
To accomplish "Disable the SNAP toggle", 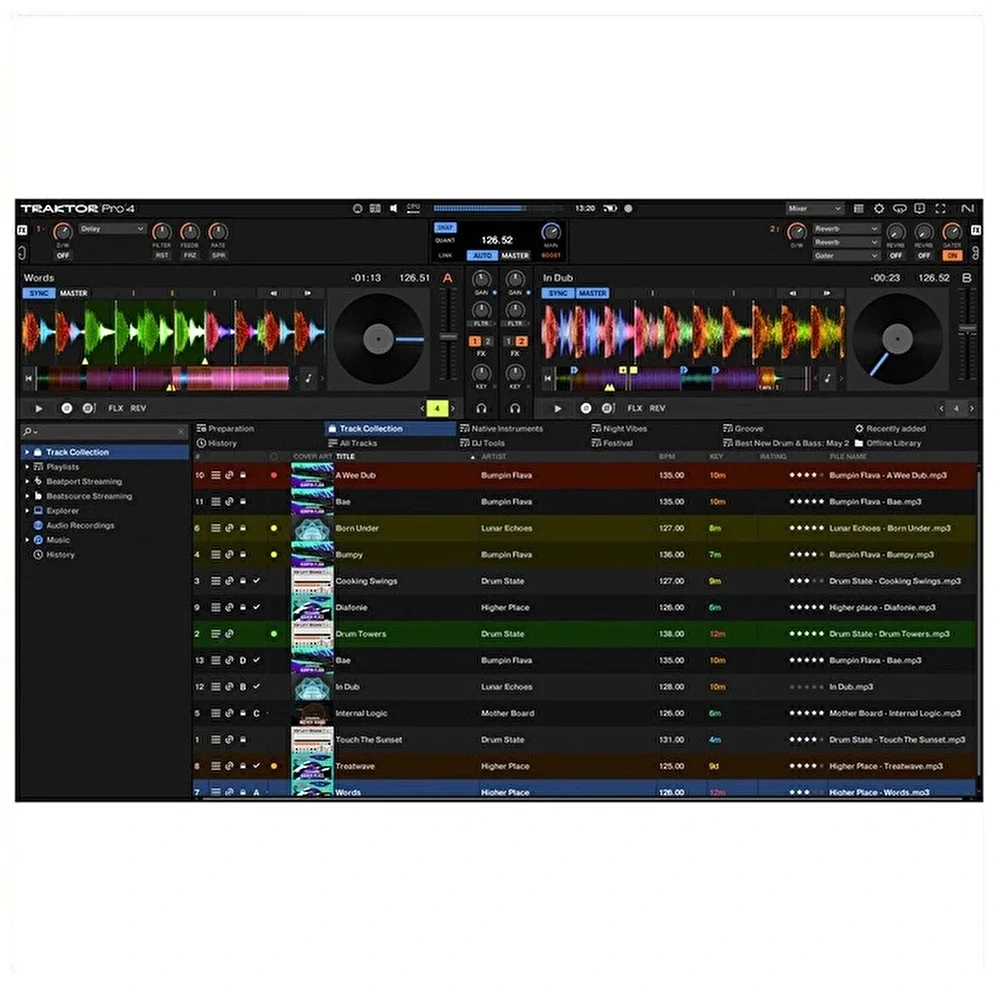I will [x=445, y=228].
